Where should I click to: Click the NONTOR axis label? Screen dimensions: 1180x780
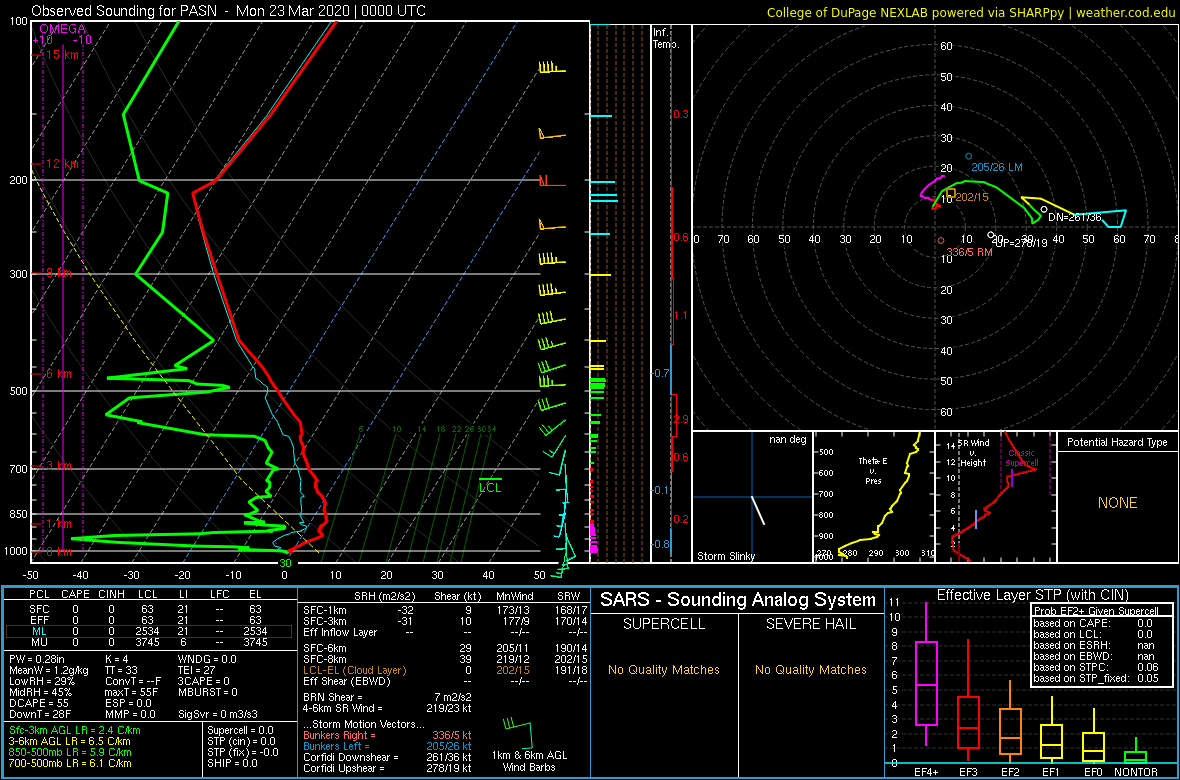pos(1136,772)
